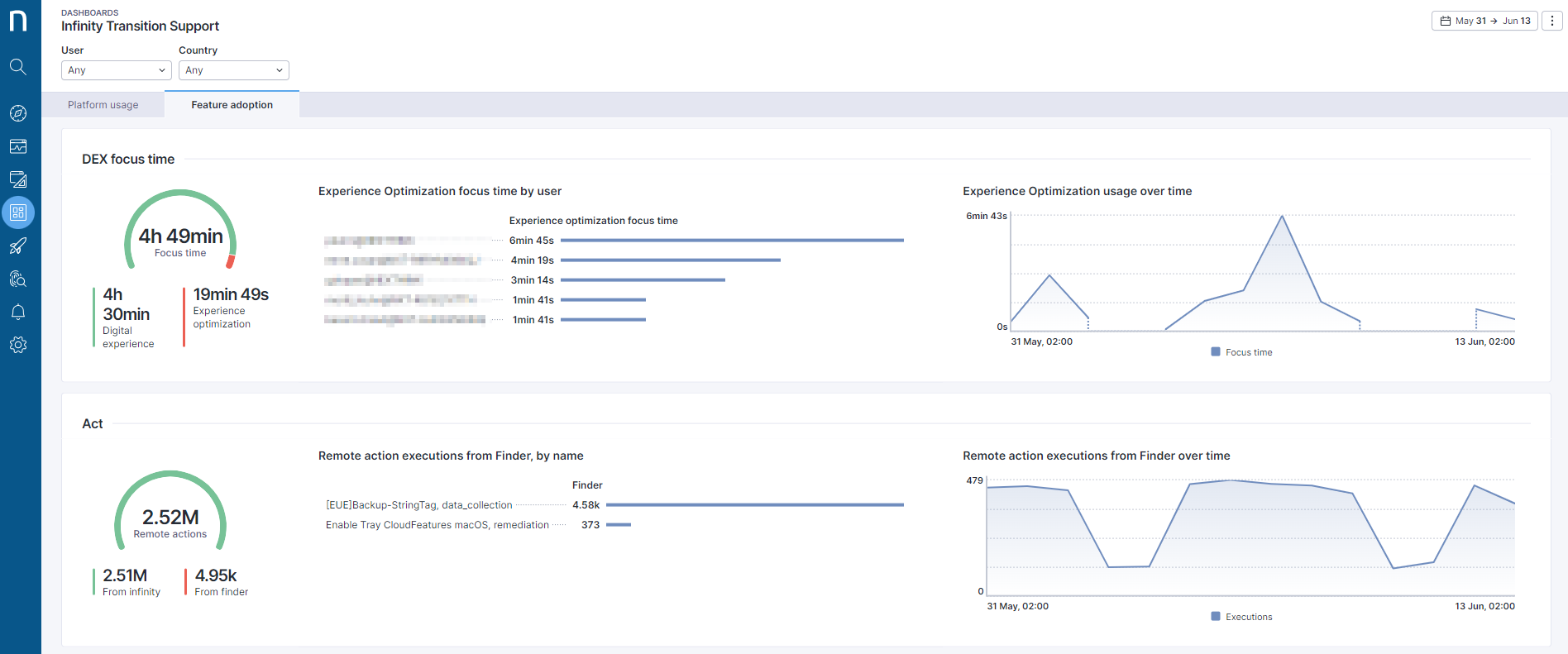Viewport: 1568px width, 654px height.
Task: Click the calendar icon in date range
Action: [1446, 21]
